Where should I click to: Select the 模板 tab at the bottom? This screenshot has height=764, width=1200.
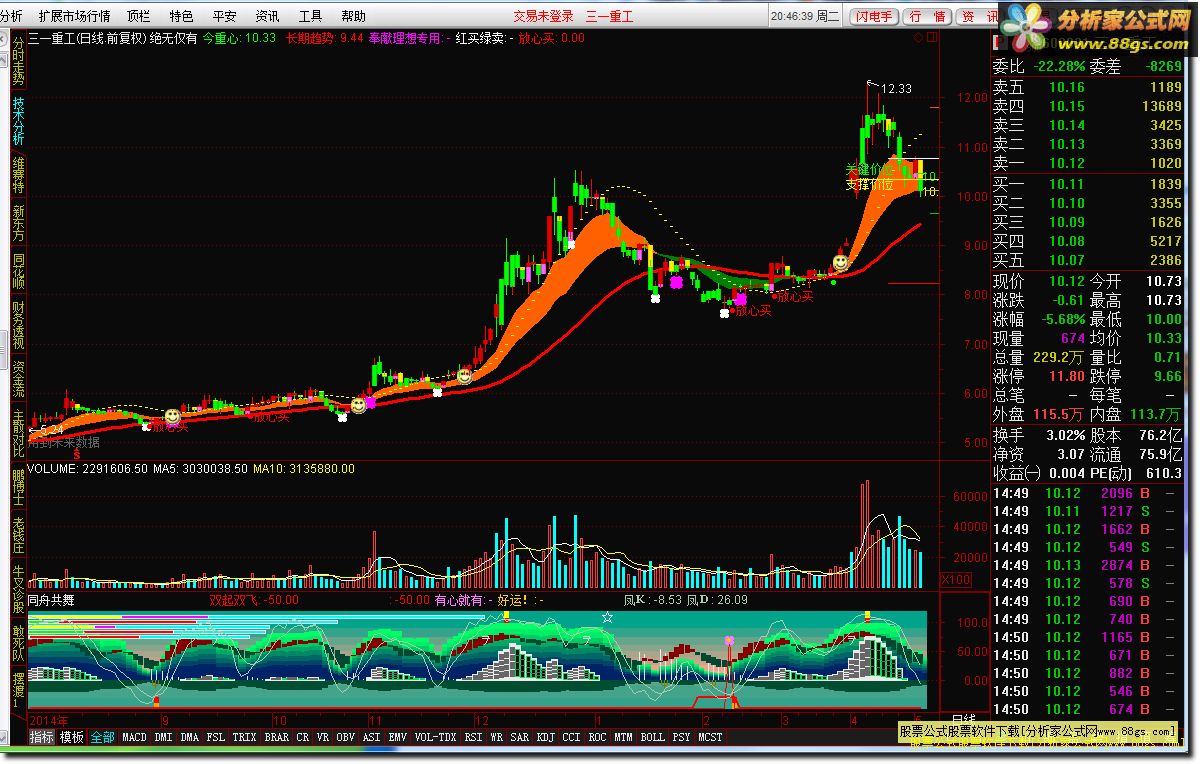71,737
